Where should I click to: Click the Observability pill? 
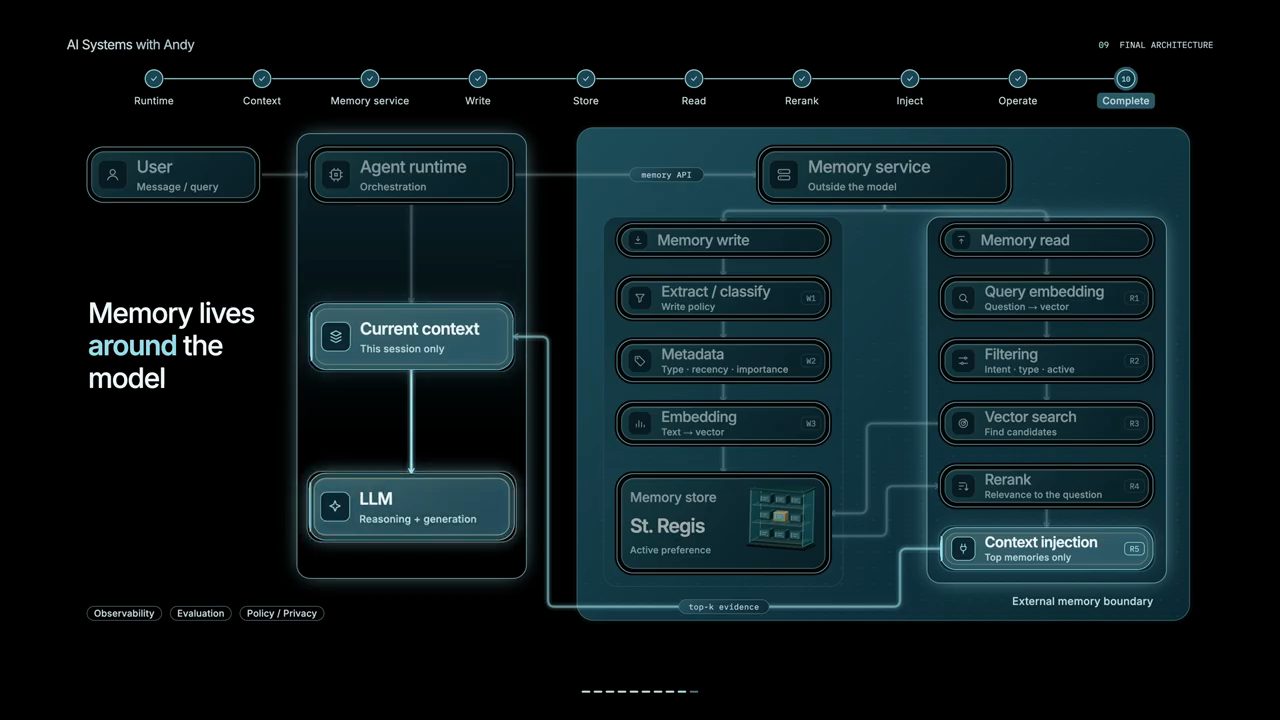point(124,613)
